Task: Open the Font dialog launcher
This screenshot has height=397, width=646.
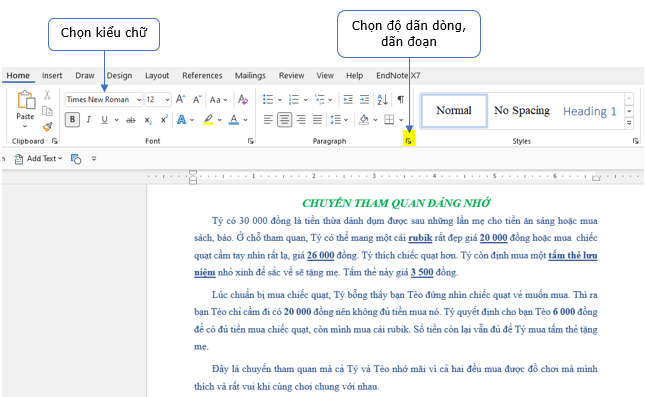Action: point(250,141)
